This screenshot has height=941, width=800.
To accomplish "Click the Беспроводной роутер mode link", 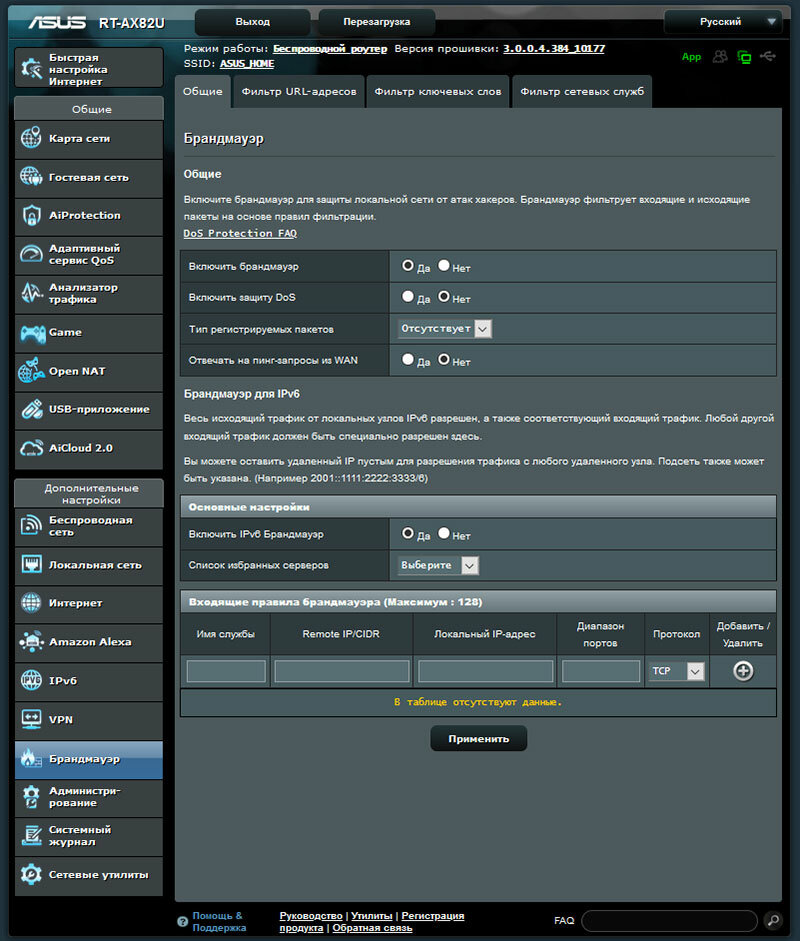I will pos(330,49).
